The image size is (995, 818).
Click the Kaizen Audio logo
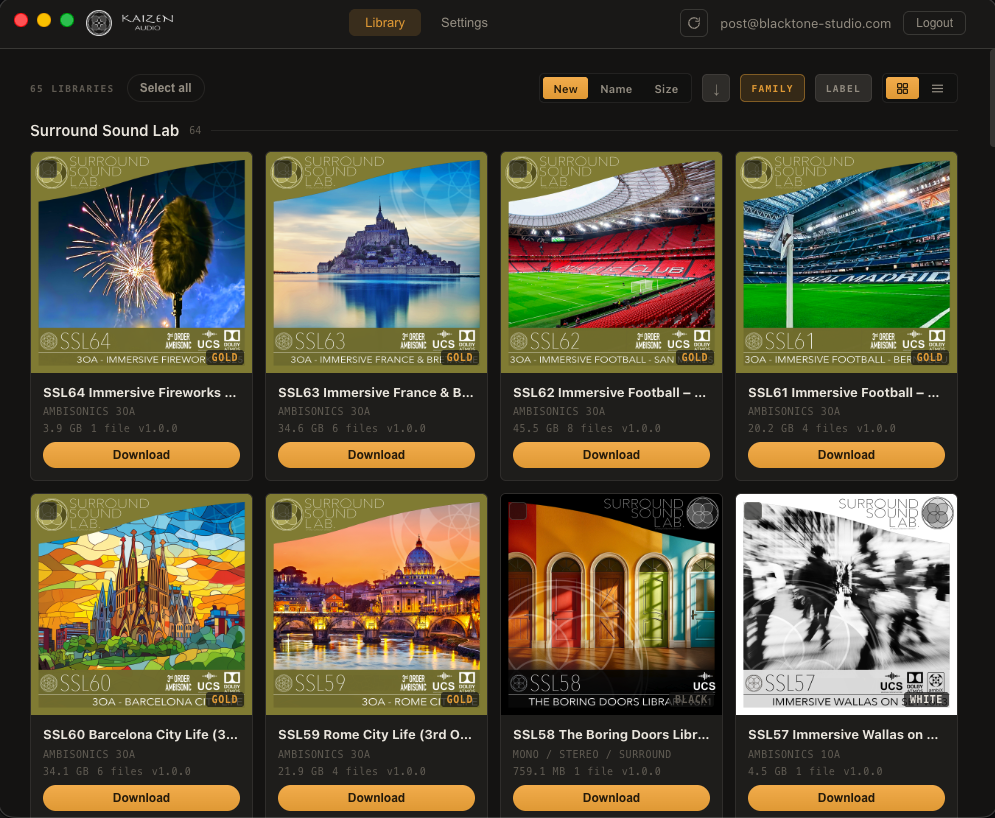(x=130, y=23)
